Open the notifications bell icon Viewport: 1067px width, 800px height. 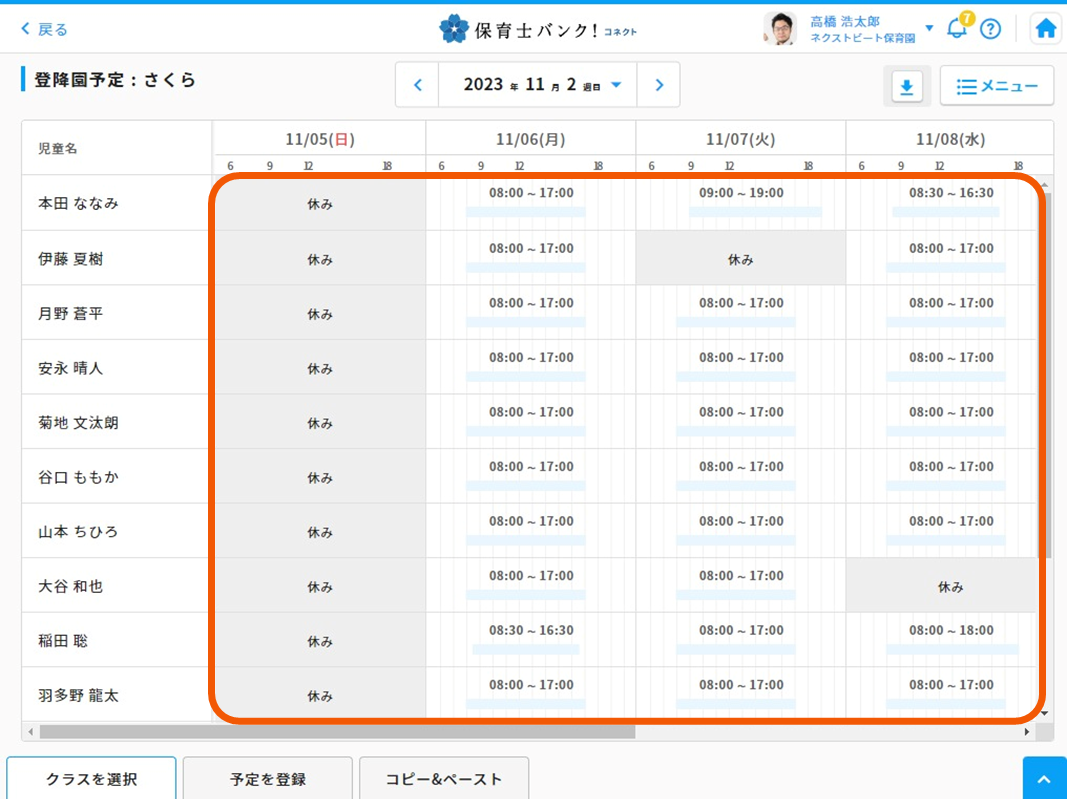[957, 28]
